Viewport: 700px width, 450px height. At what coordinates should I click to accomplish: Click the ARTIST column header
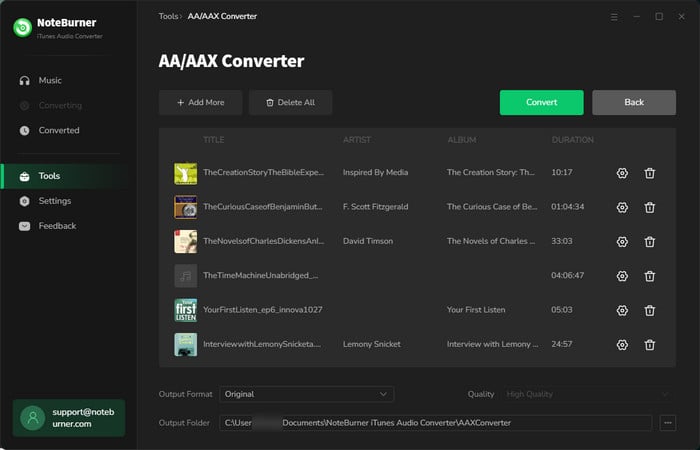[x=357, y=140]
